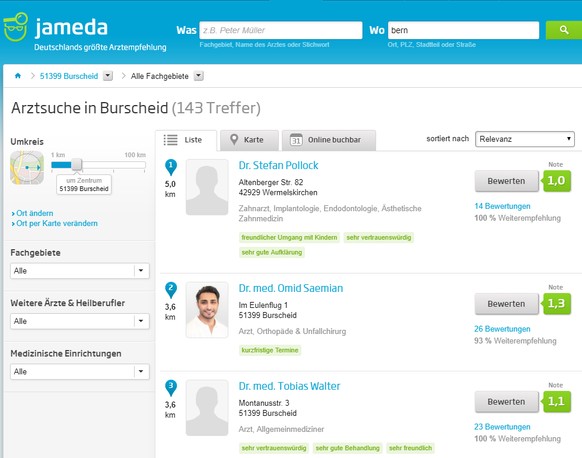Click Ort per Karte verändern link
This screenshot has width=582, height=458.
[57, 223]
